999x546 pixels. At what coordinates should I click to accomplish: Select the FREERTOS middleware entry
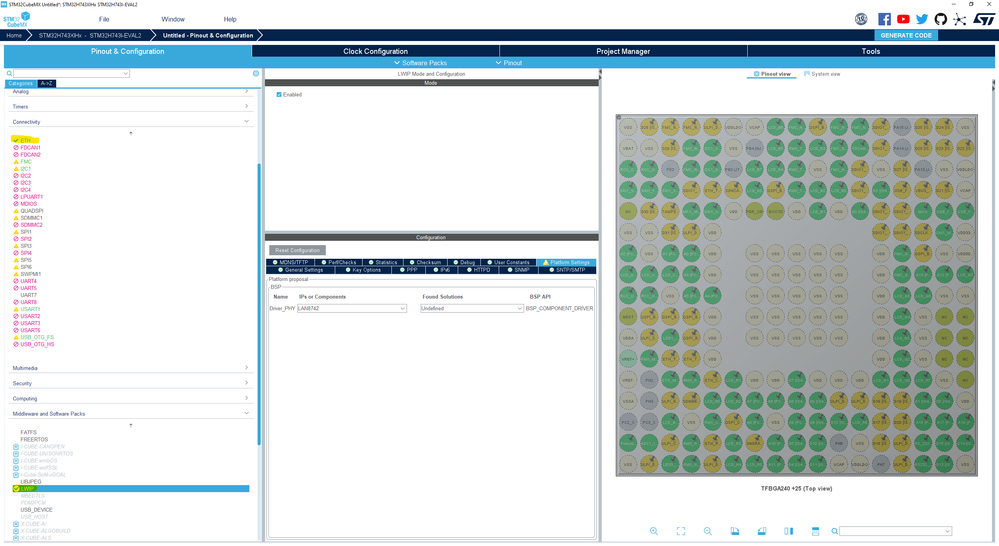pyautogui.click(x=34, y=440)
